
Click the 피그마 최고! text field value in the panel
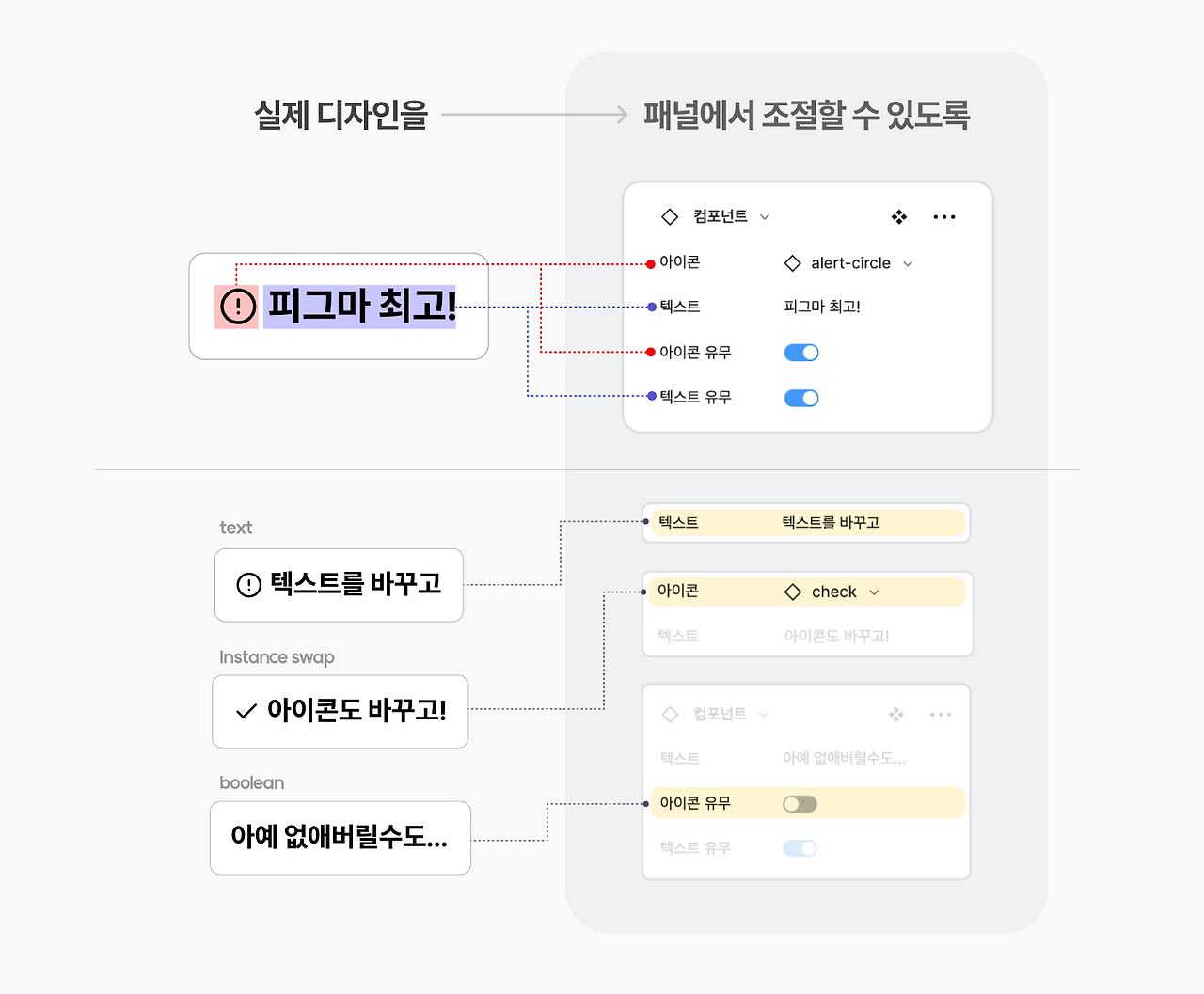coord(822,307)
